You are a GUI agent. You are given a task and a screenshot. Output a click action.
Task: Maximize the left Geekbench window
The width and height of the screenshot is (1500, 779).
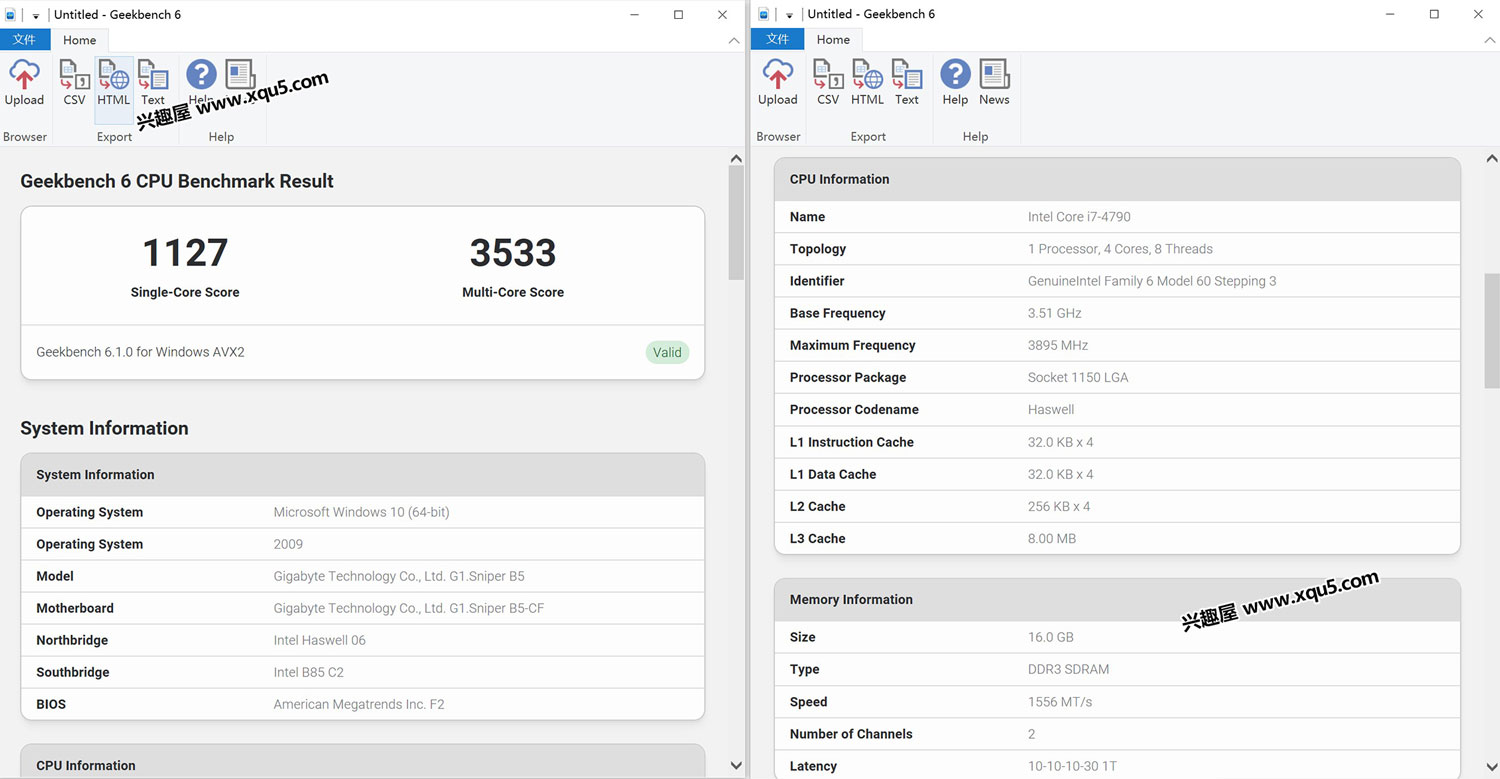[x=678, y=15]
